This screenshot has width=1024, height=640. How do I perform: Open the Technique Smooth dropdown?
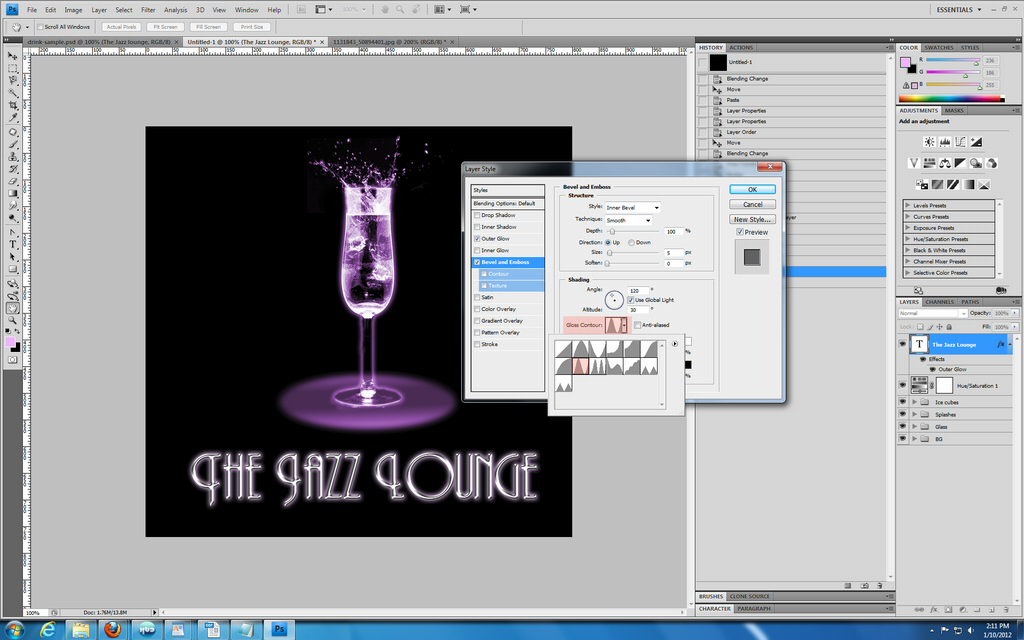(x=628, y=221)
